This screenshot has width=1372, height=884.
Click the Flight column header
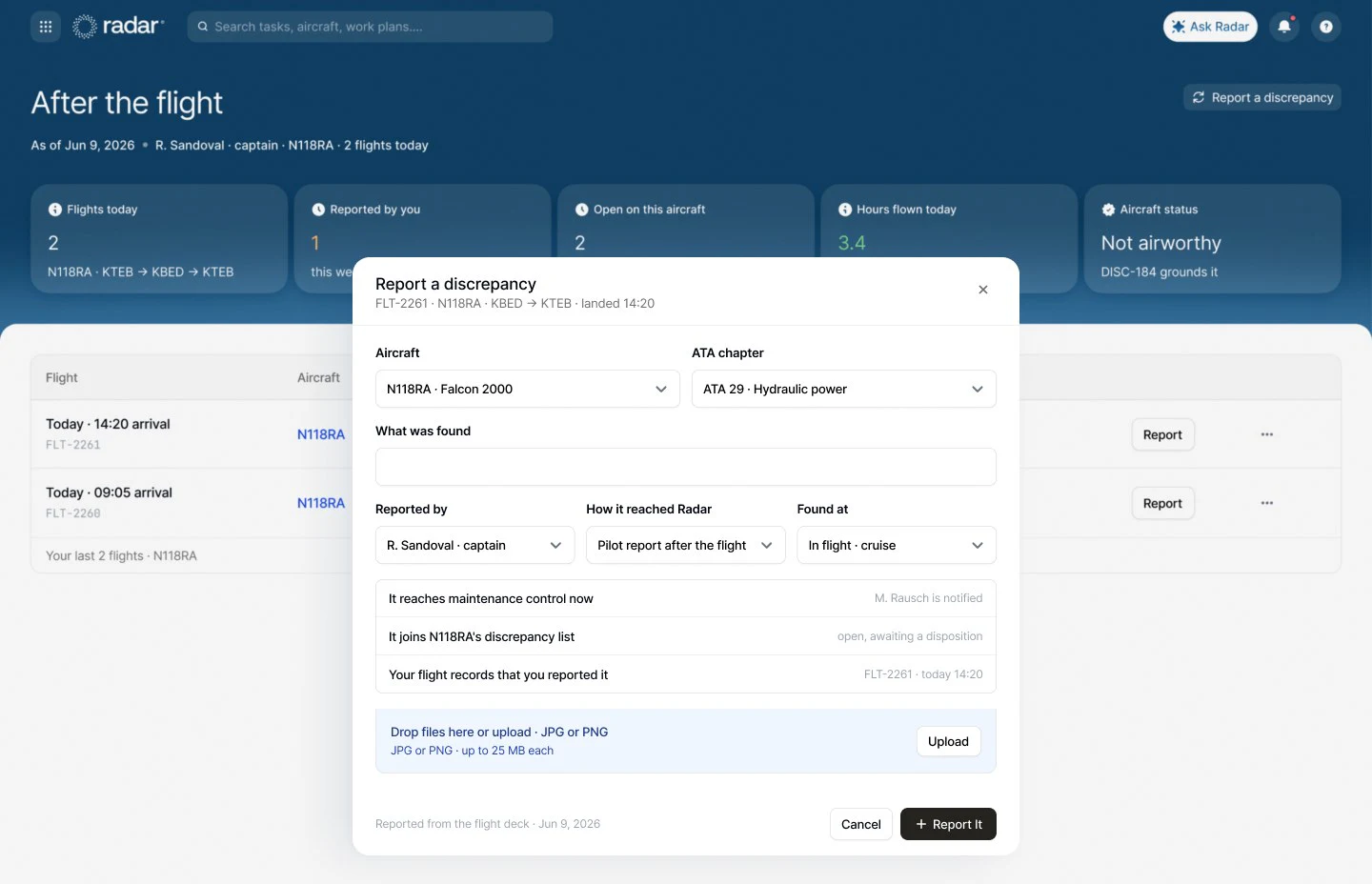[x=62, y=377]
